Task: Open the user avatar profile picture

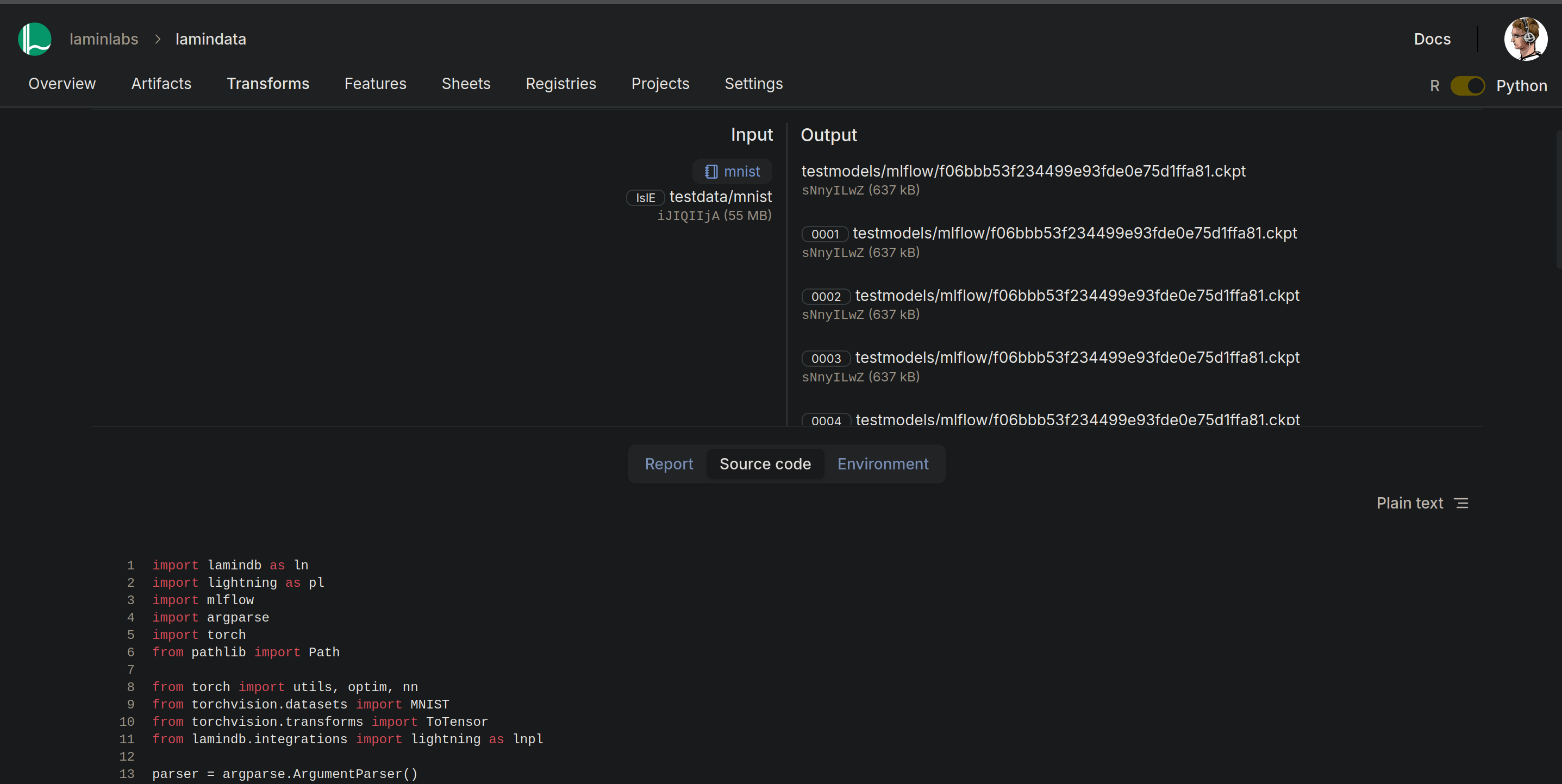Action: 1525,40
